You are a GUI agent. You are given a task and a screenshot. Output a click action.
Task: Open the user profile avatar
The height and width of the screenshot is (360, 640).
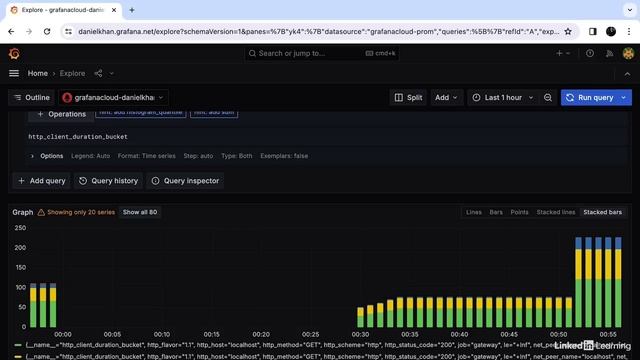pyautogui.click(x=629, y=53)
